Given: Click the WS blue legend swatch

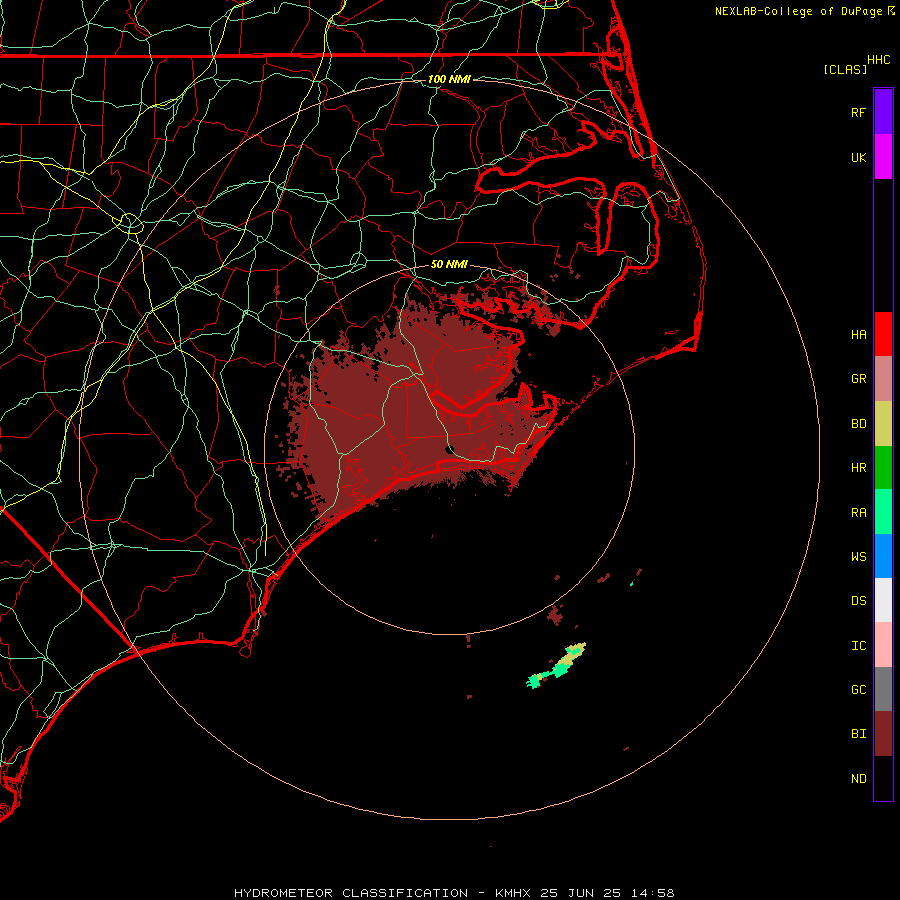Looking at the screenshot, I should point(883,556).
